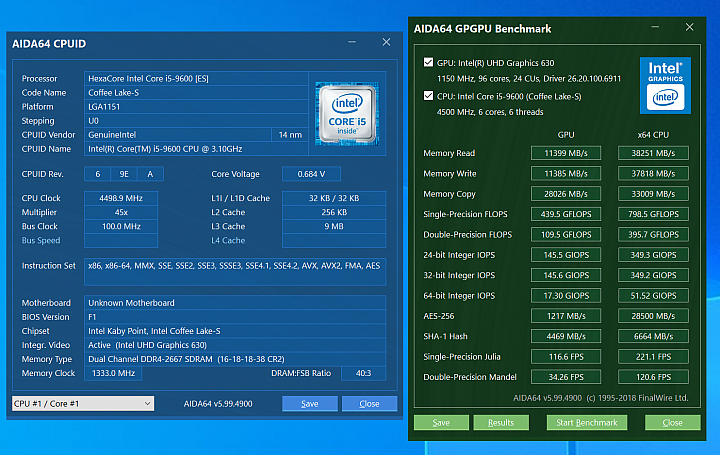Click GPU Single-Precision 439.5 GFLOPS value

(566, 214)
